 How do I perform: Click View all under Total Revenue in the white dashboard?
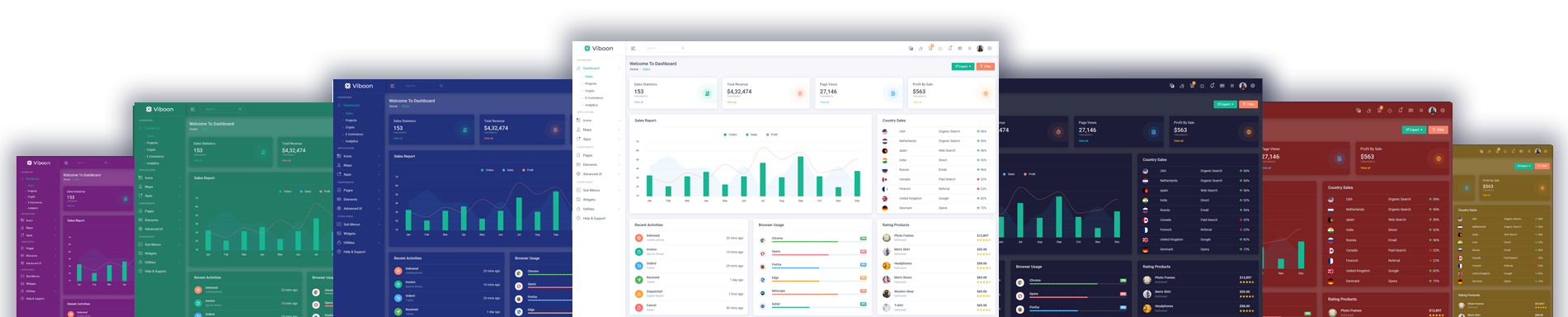click(x=732, y=102)
